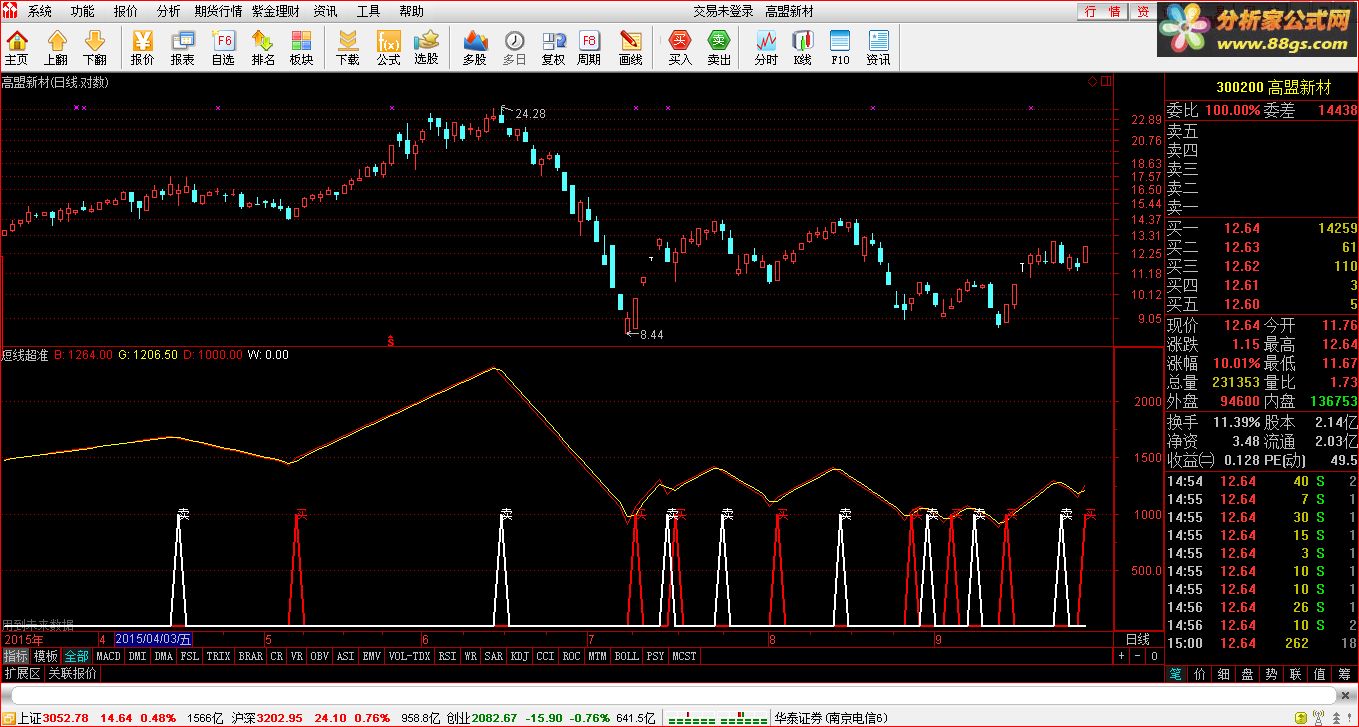The height and width of the screenshot is (727, 1359).
Task: Select the TRIX indicator tab
Action: [x=218, y=656]
